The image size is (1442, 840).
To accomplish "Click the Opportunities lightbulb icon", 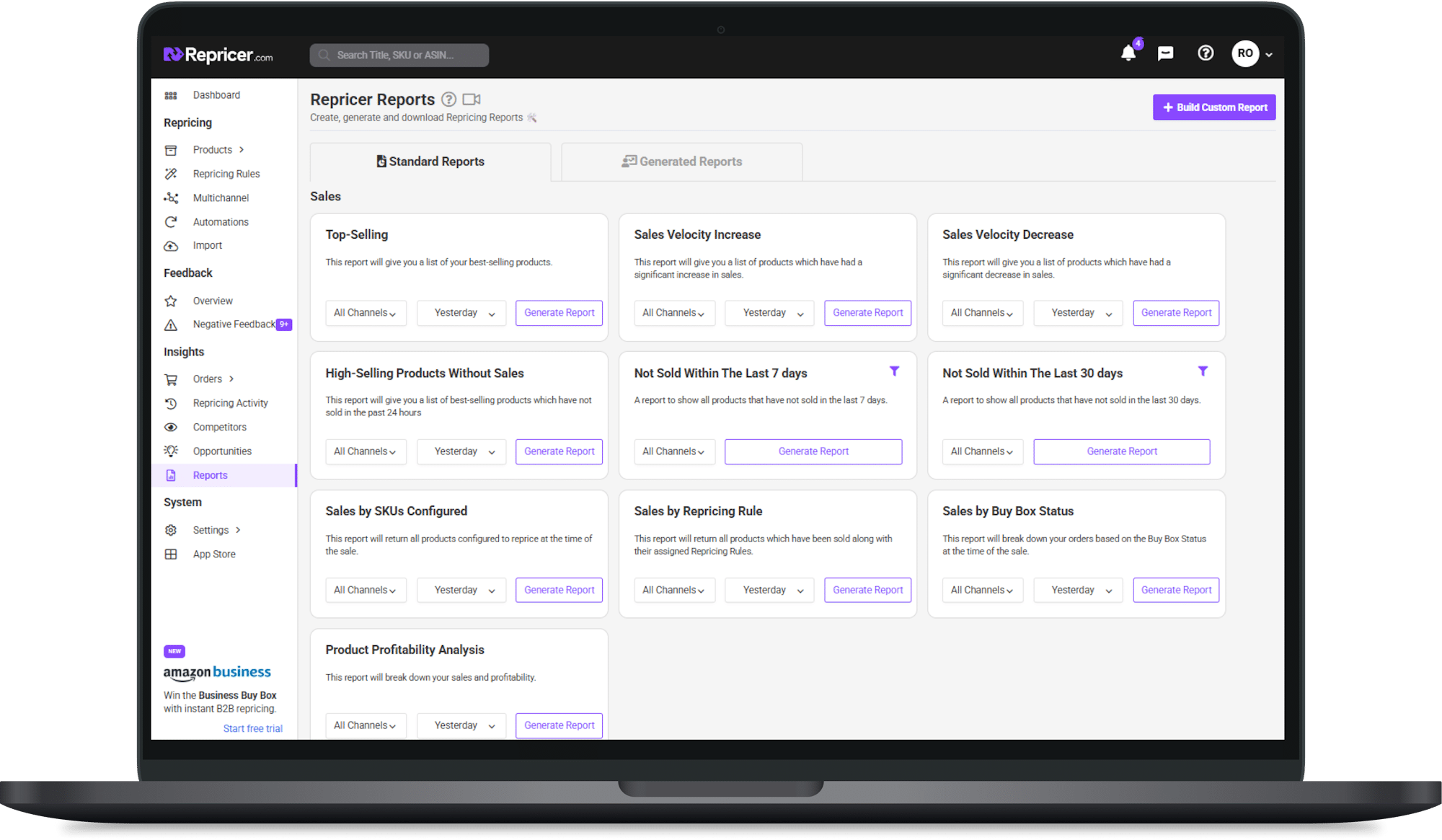I will [171, 451].
